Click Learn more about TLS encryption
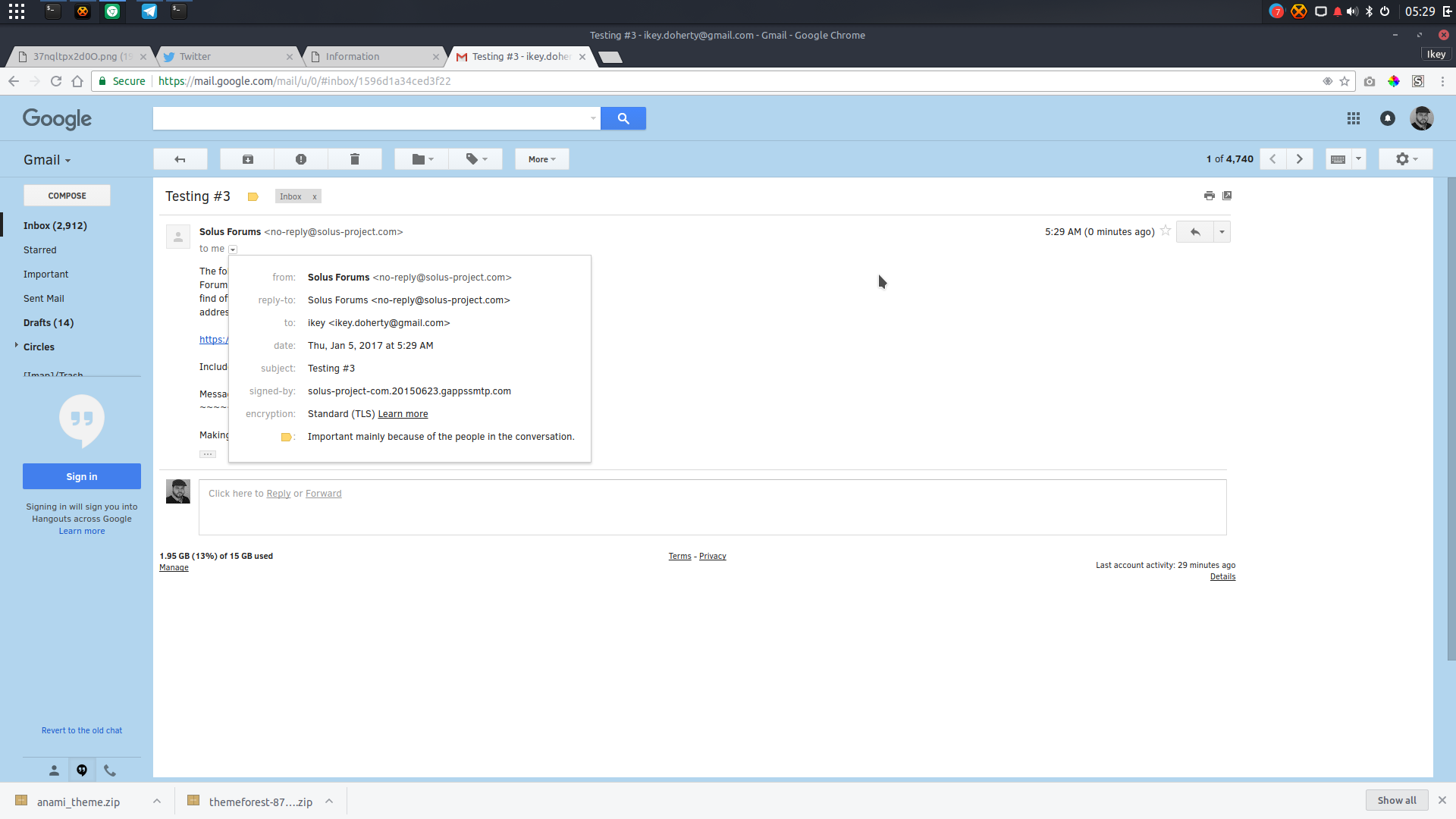 tap(403, 414)
